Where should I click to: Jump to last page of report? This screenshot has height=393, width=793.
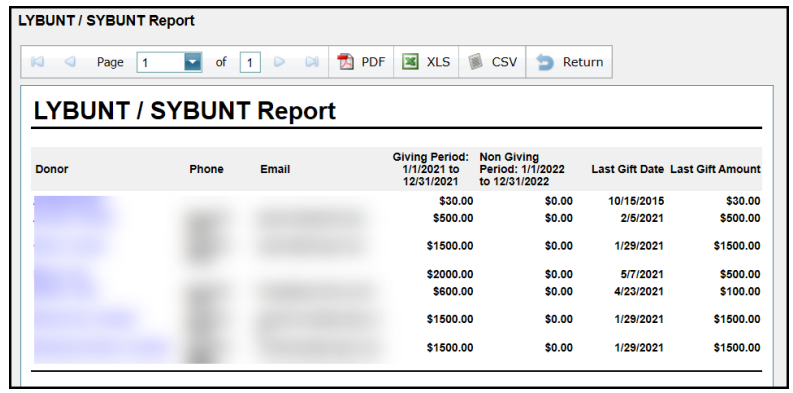pos(312,62)
